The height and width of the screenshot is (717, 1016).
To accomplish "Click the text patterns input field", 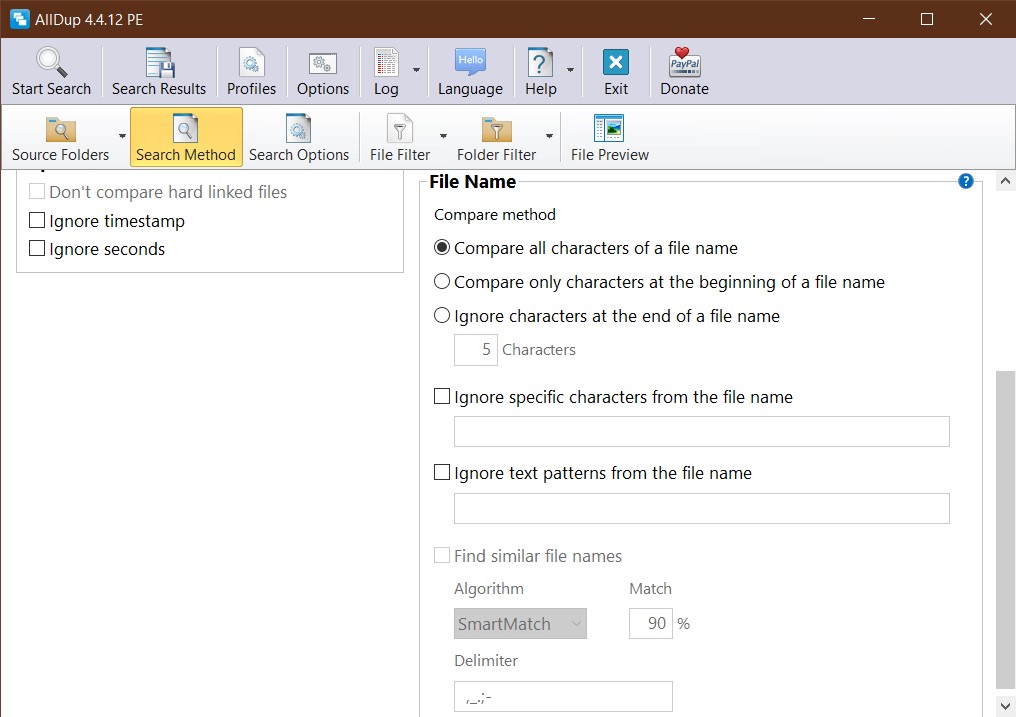I will [x=702, y=508].
